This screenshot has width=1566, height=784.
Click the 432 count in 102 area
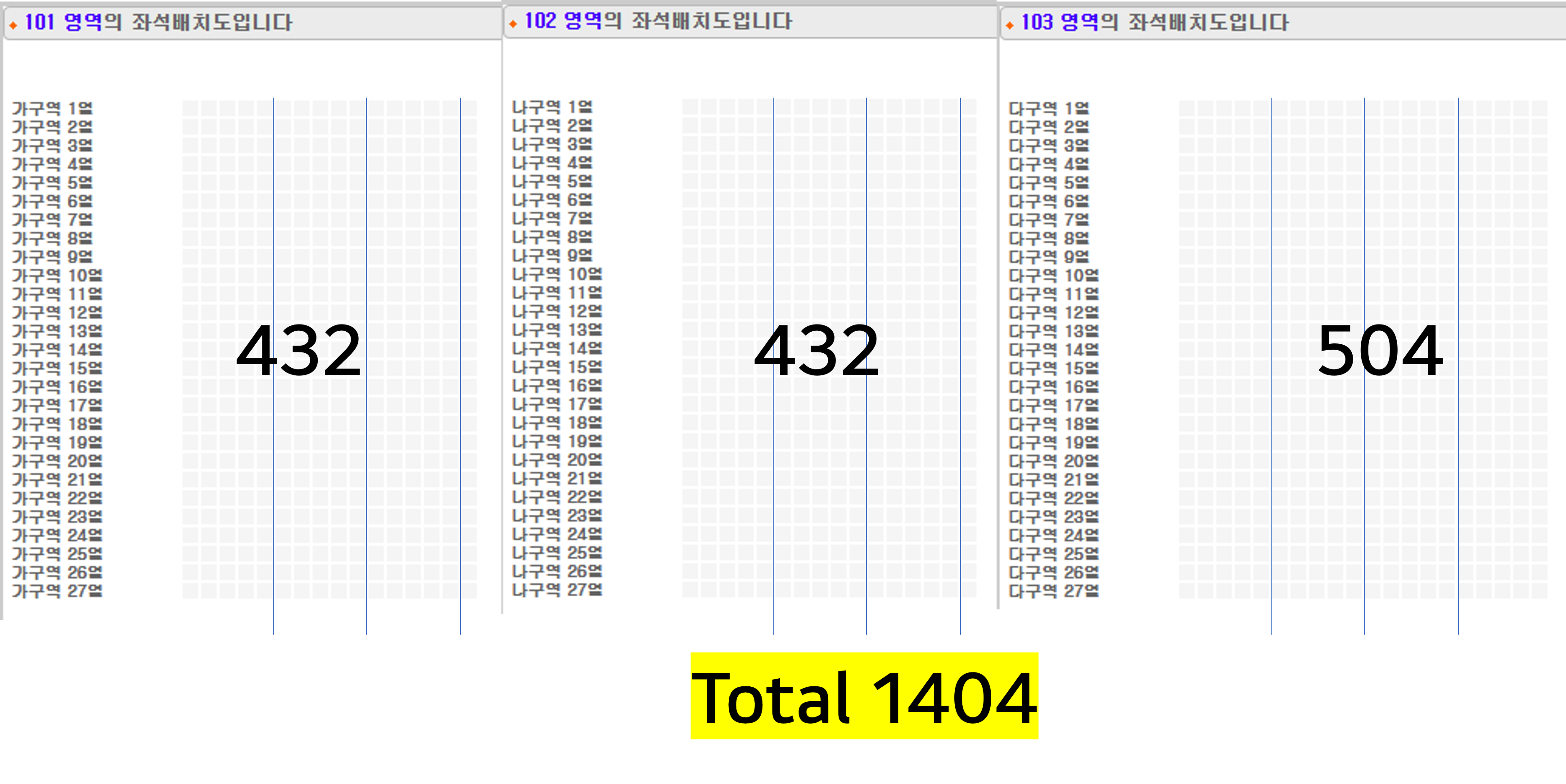pos(817,351)
